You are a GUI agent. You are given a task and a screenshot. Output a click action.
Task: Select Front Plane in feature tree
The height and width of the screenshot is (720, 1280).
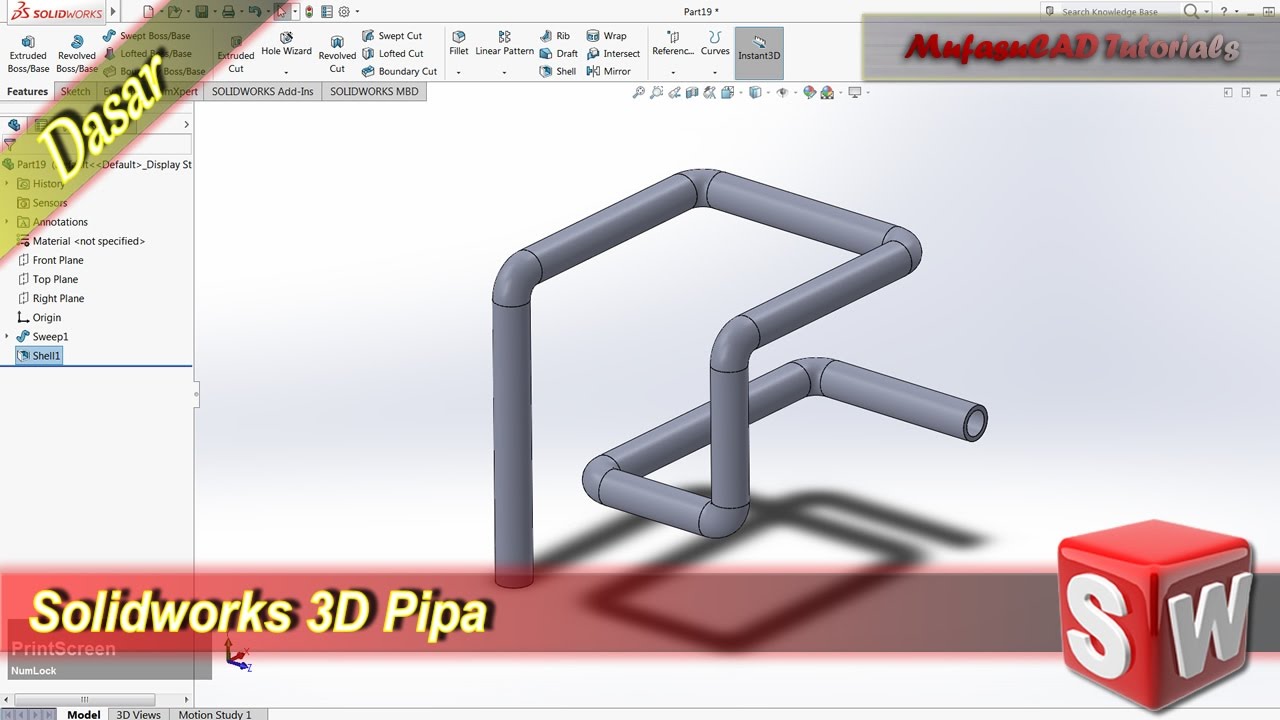[50, 260]
